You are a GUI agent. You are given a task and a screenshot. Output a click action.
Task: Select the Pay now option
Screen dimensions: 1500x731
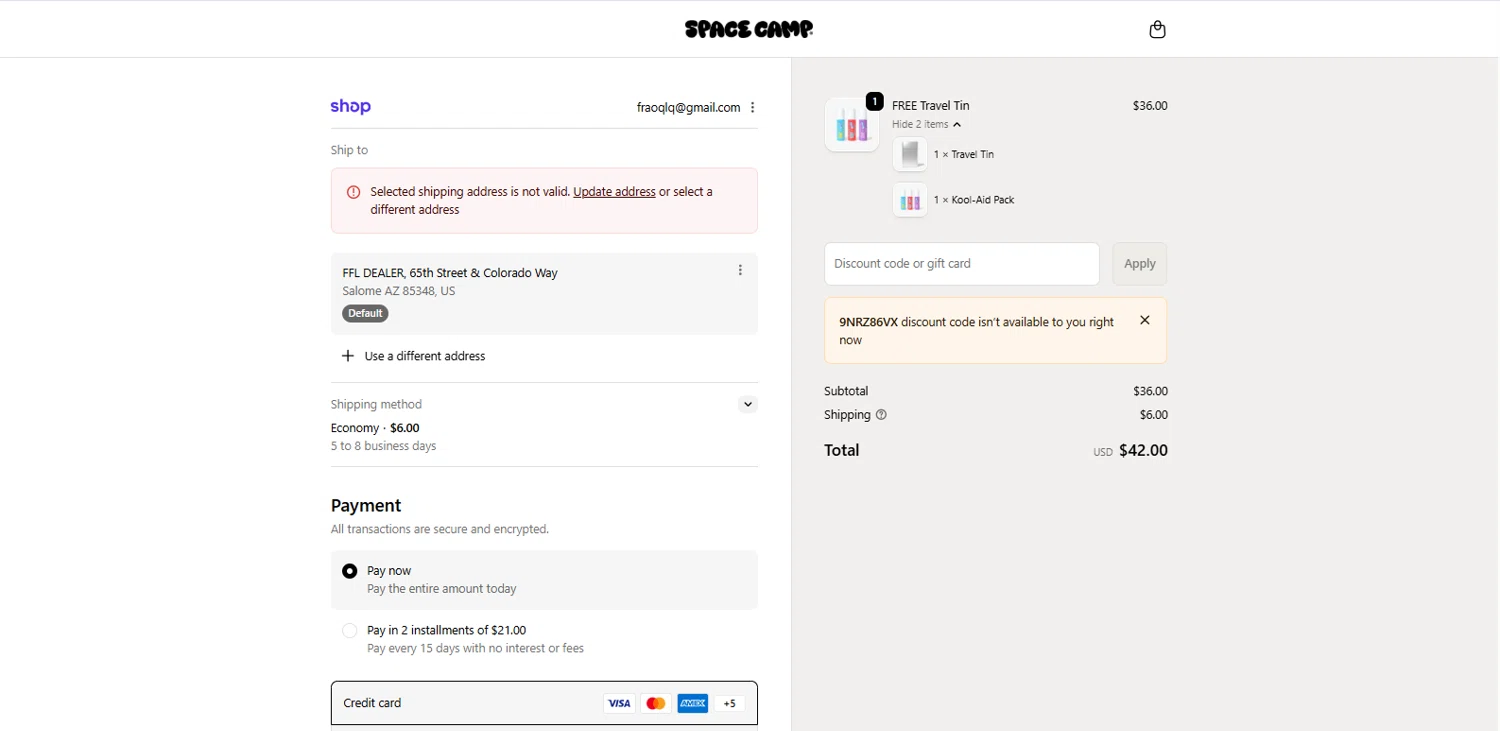coord(350,571)
